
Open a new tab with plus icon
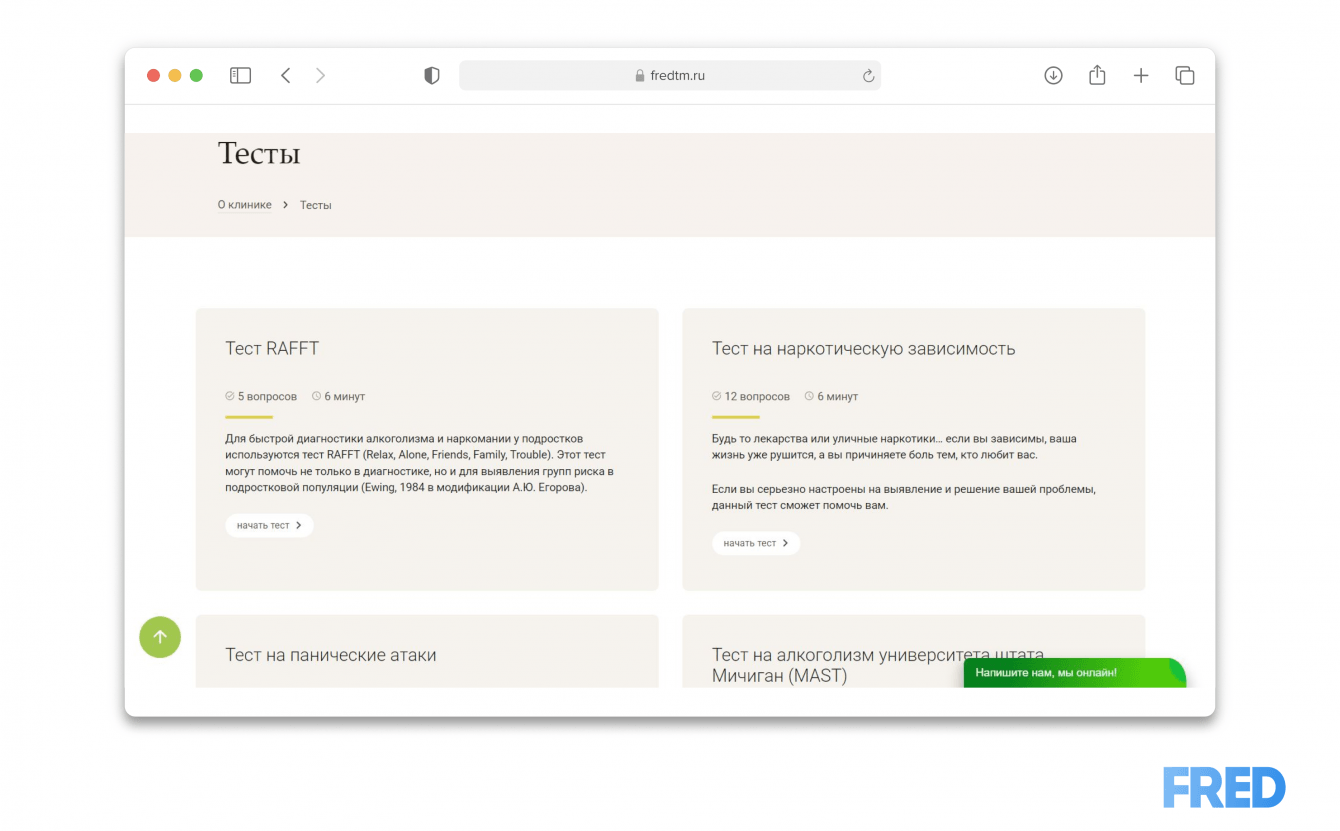pyautogui.click(x=1141, y=76)
